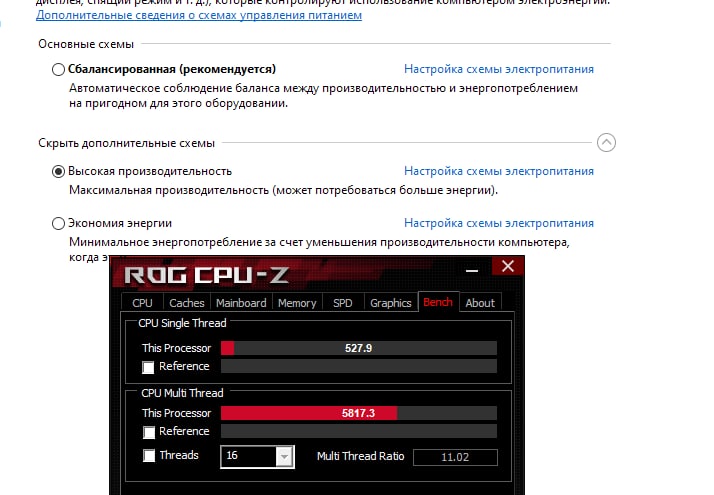Open the Graphics tab

(x=390, y=303)
